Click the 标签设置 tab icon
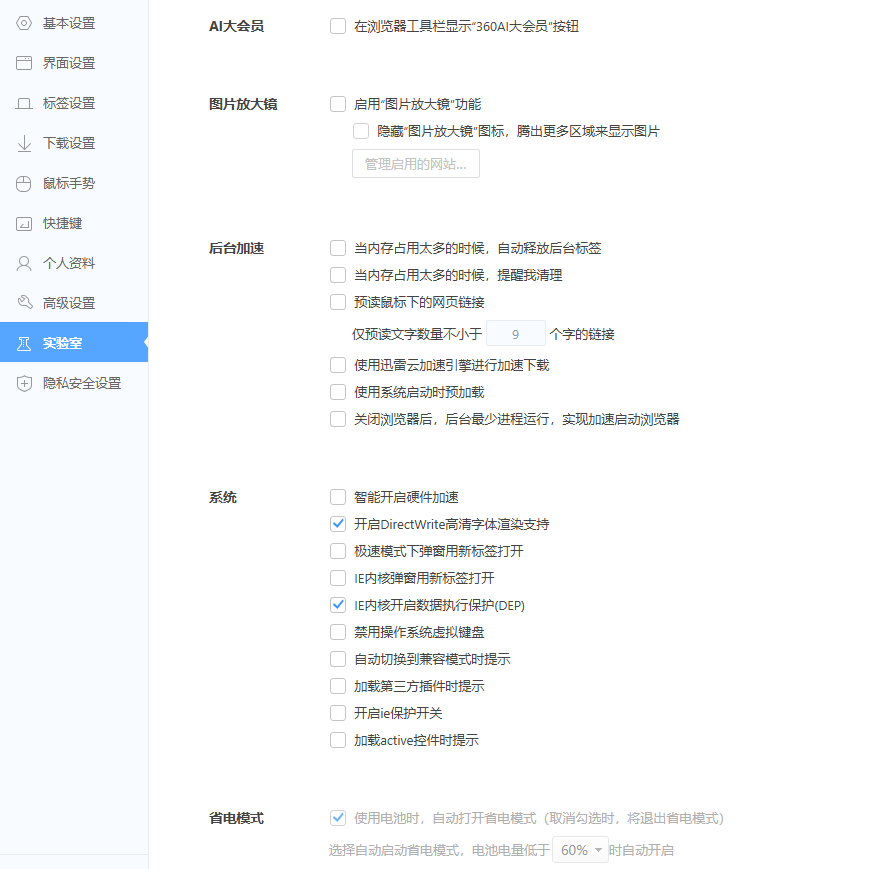The height and width of the screenshot is (869, 895). pos(24,103)
